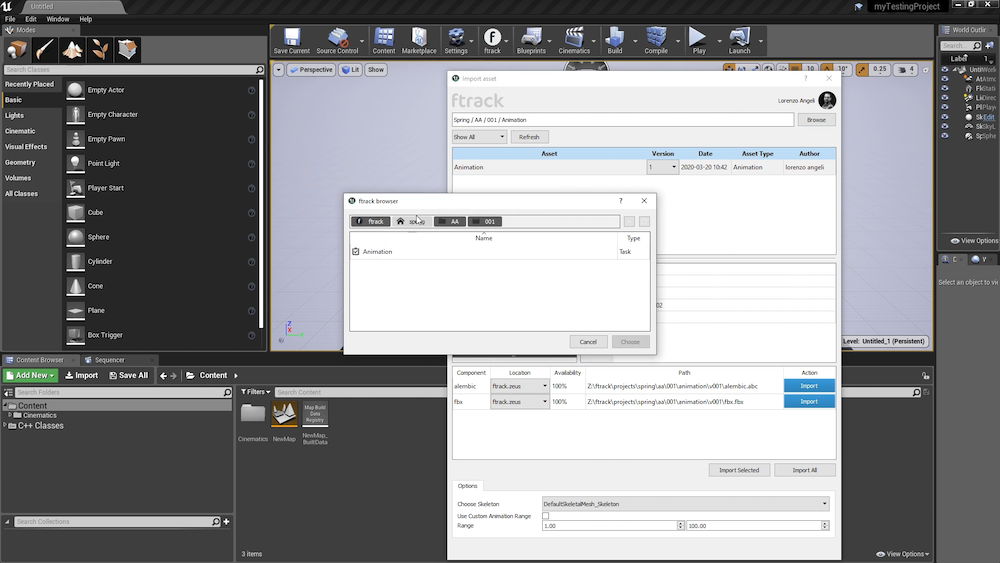1000x563 pixels.
Task: Start Play in the editor toolbar
Action: pyautogui.click(x=699, y=41)
